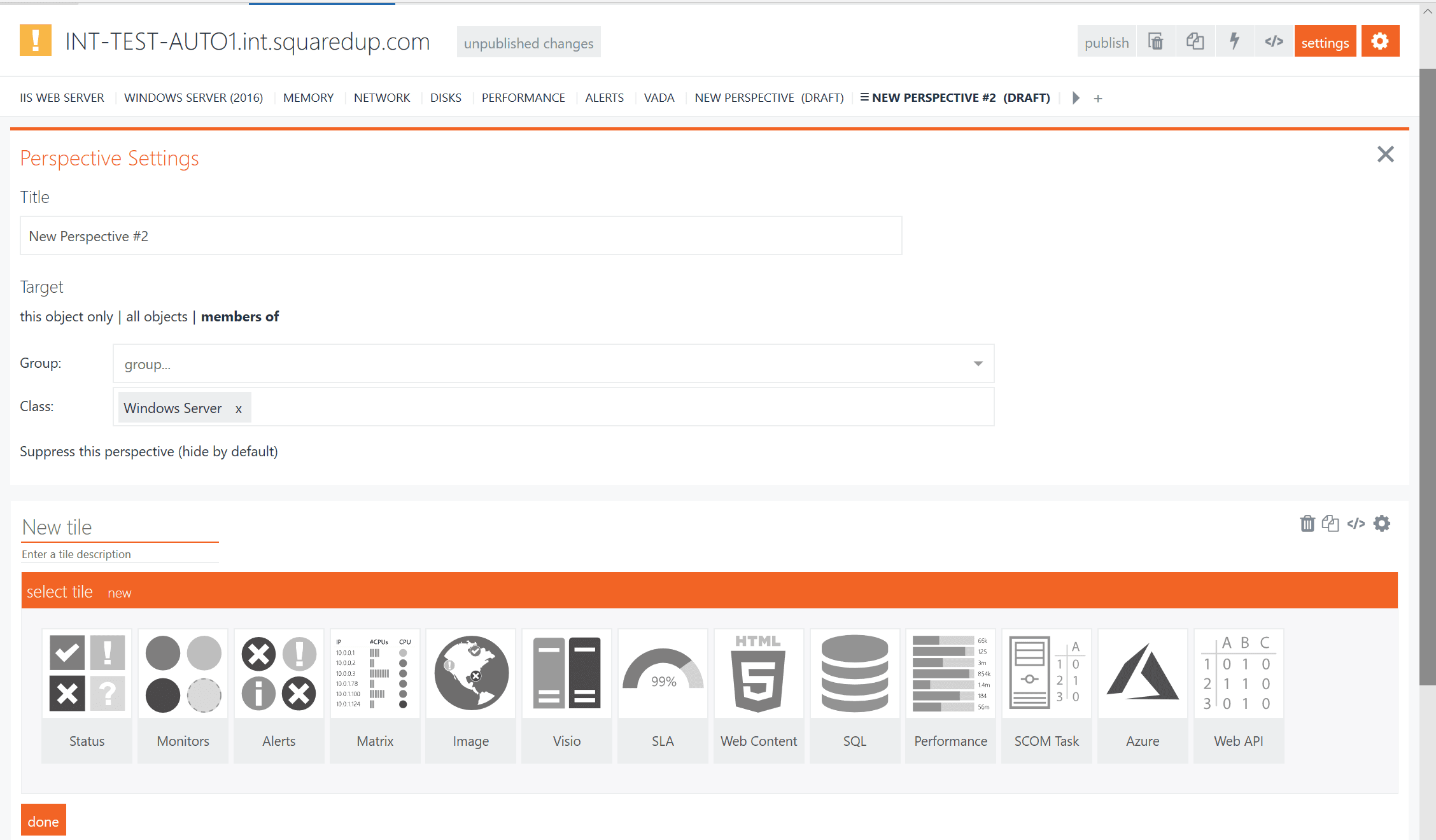This screenshot has width=1436, height=840.
Task: Toggle Suppress this perspective option
Action: 148,452
